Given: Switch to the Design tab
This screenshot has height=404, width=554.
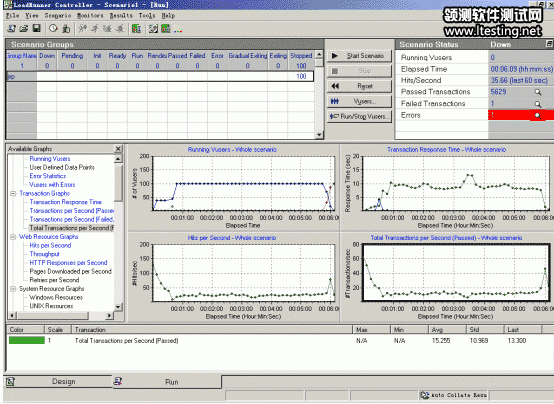Looking at the screenshot, I should 58,381.
